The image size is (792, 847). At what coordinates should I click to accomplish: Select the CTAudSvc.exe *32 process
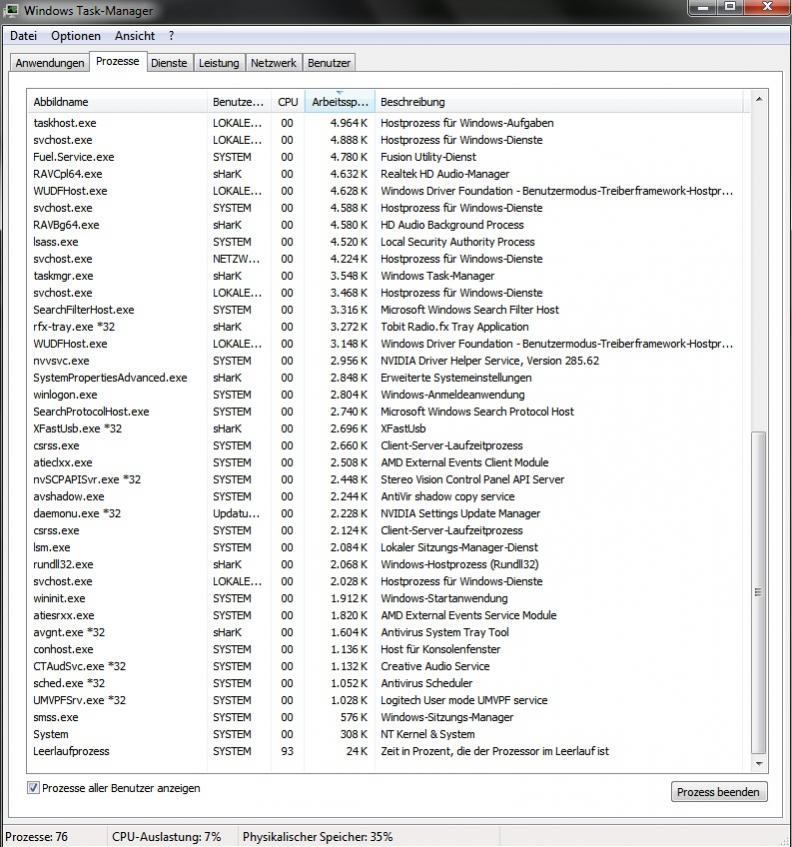[x=387, y=666]
